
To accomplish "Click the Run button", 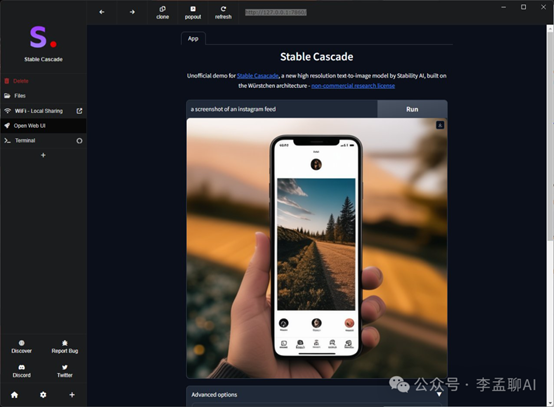I will click(x=412, y=109).
